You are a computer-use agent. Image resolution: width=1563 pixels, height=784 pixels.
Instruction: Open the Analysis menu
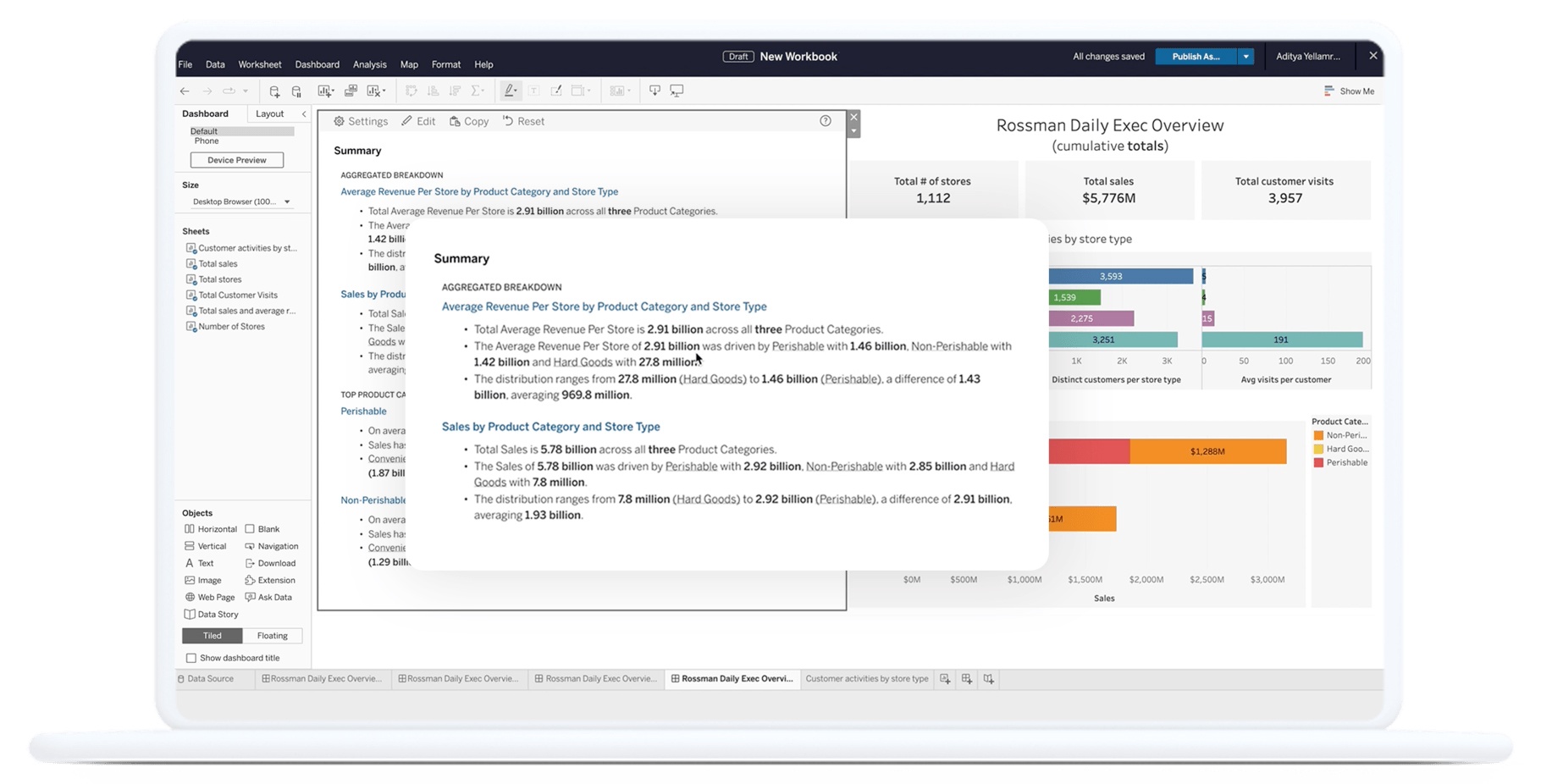[x=369, y=64]
